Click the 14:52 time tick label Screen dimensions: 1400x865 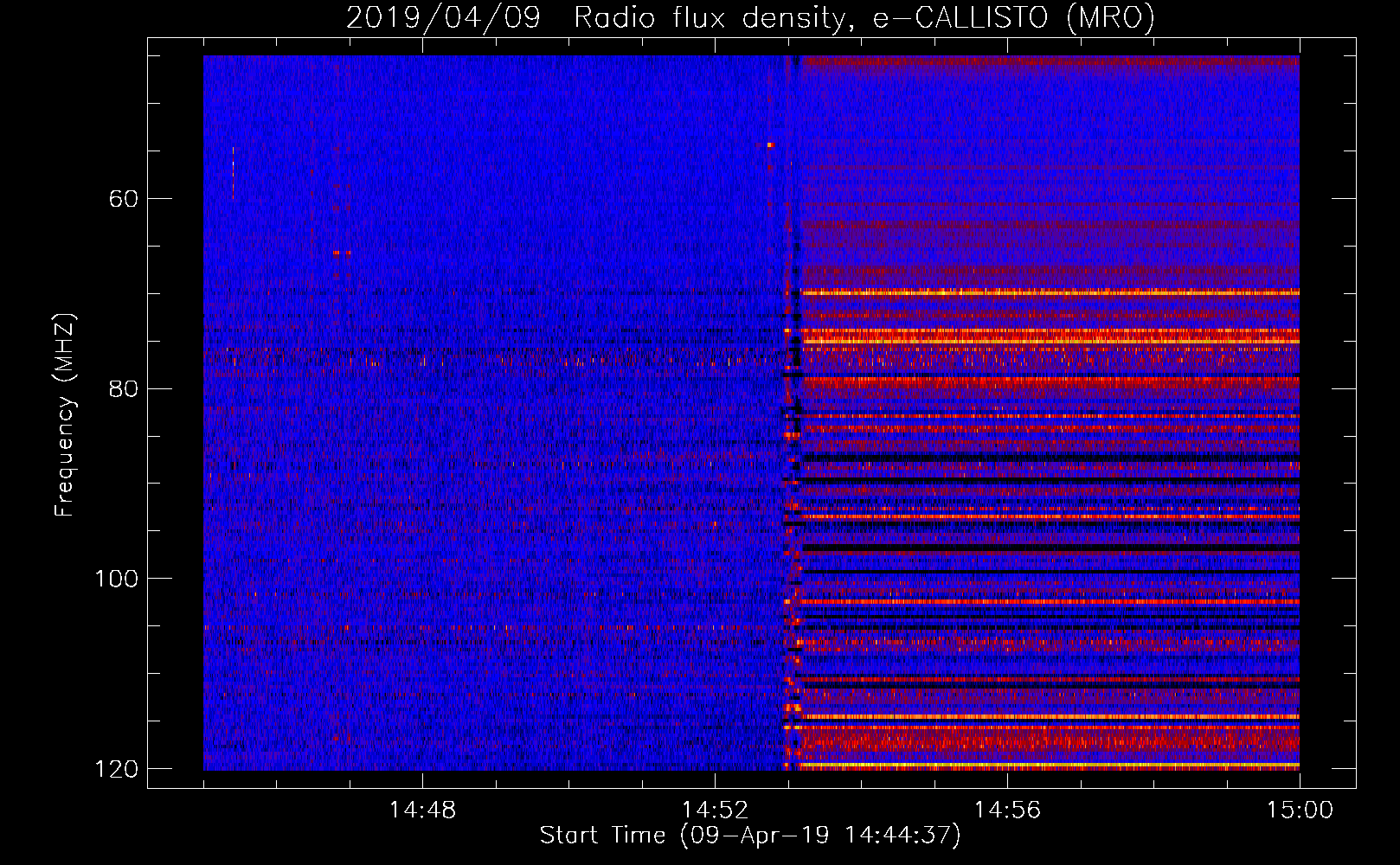[715, 811]
